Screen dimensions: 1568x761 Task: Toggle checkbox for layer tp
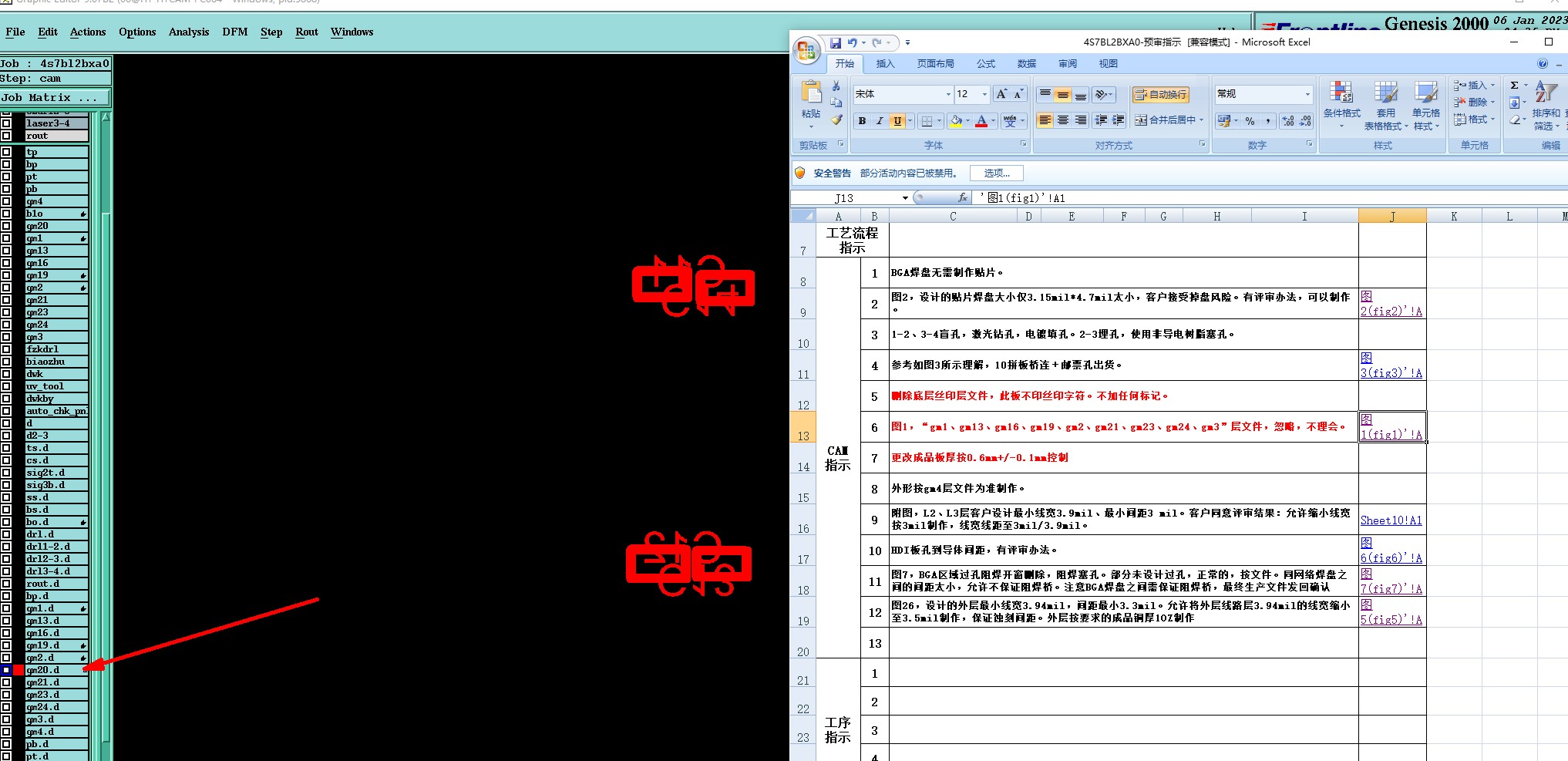click(x=6, y=152)
